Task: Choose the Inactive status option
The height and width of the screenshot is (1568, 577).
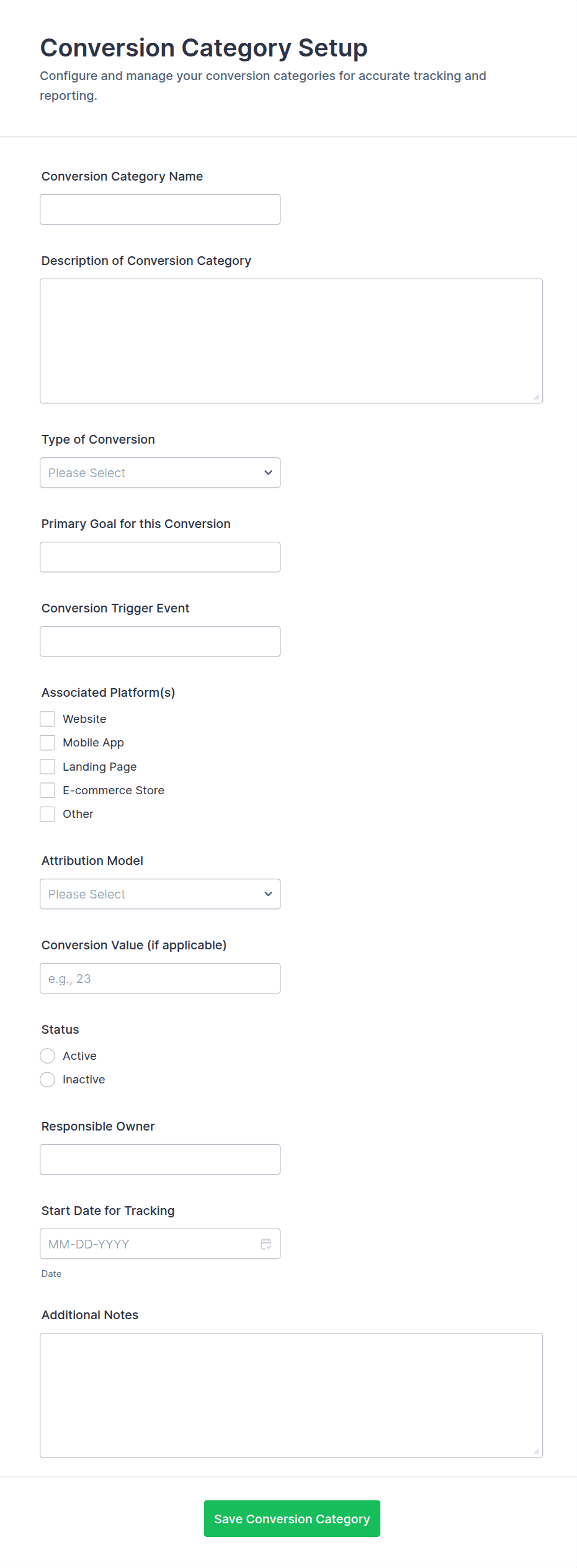Action: (48, 1080)
